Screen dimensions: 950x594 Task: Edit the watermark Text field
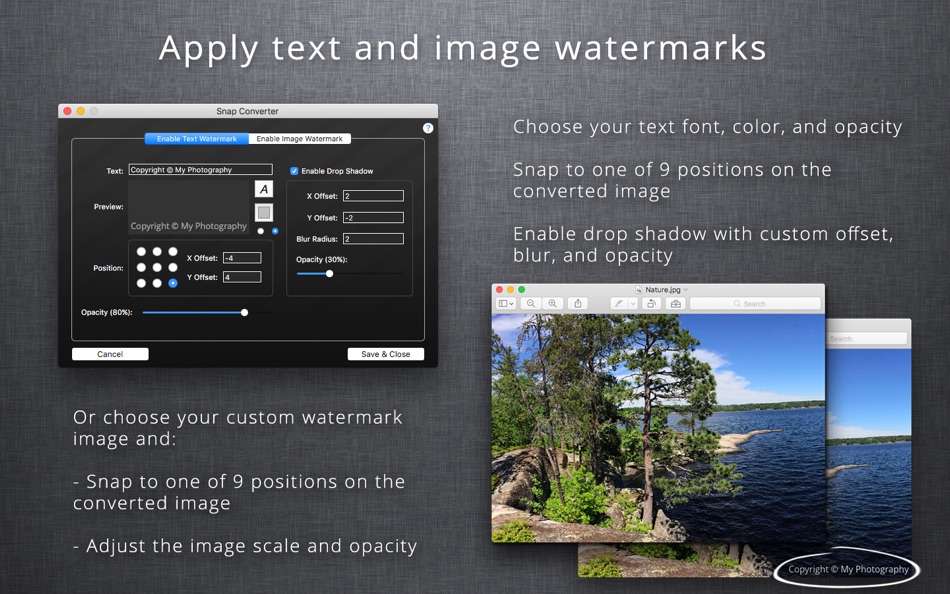[201, 170]
